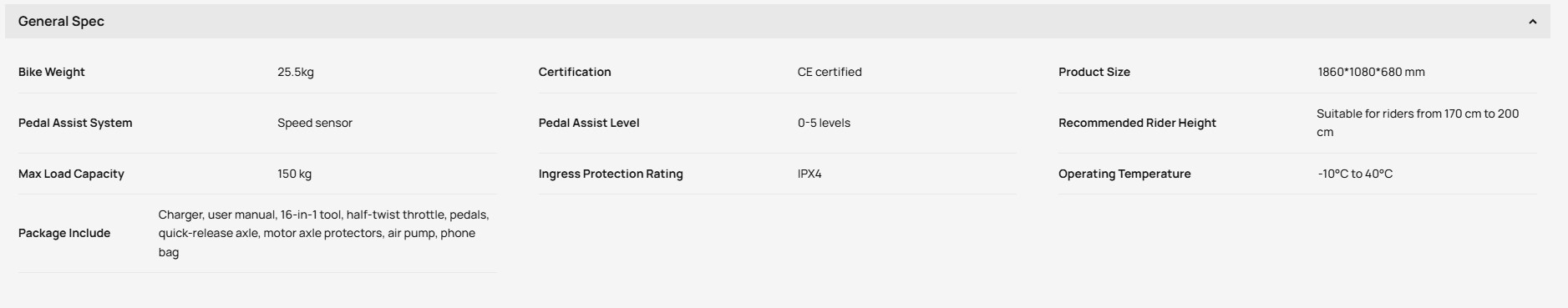The width and height of the screenshot is (1568, 308).
Task: Click the 0-5 levels value
Action: (x=824, y=123)
